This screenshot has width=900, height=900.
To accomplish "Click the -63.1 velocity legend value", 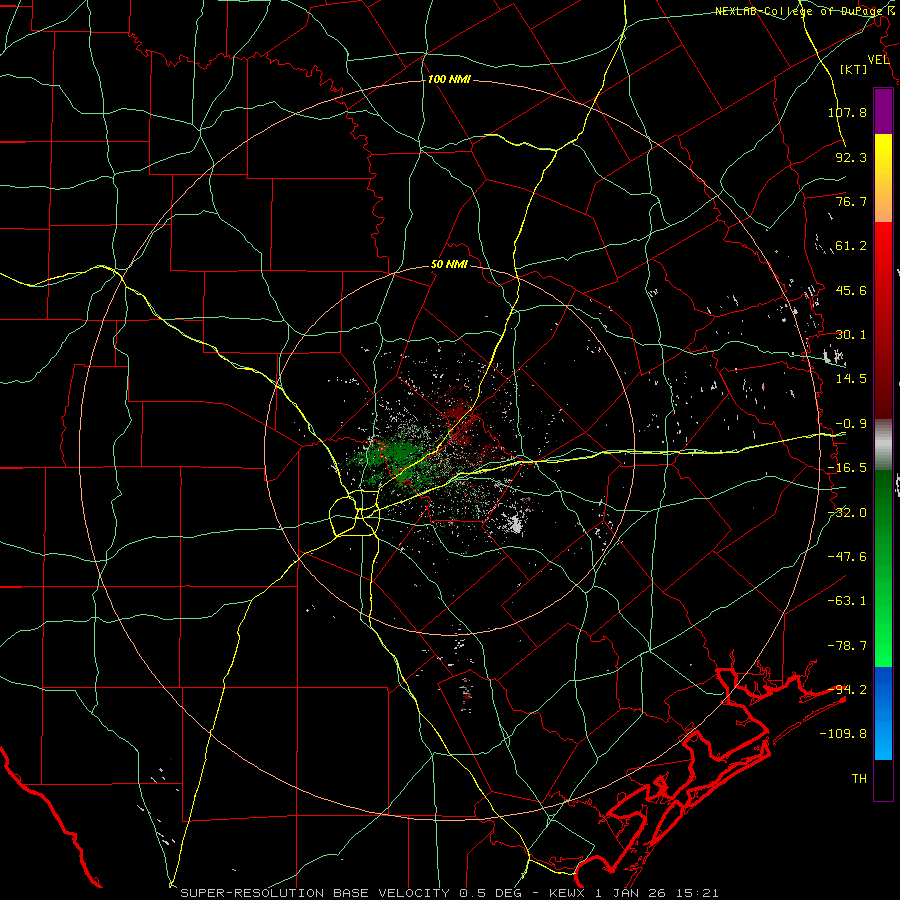I will [847, 601].
